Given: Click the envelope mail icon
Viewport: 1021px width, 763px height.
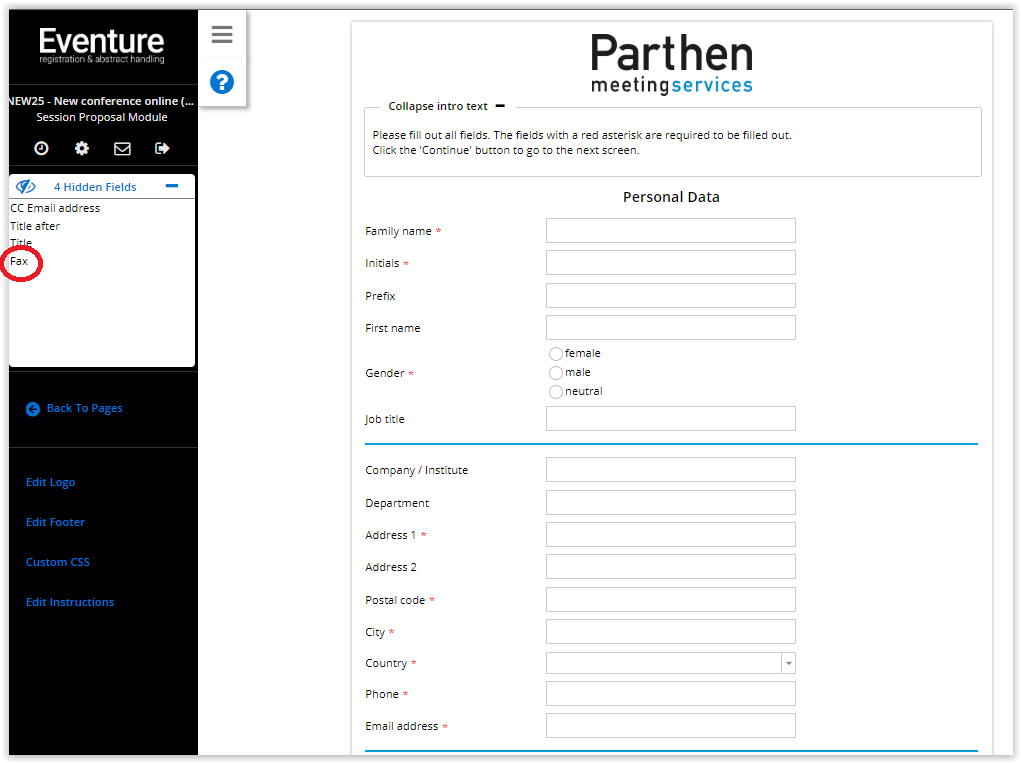Looking at the screenshot, I should click(x=122, y=148).
